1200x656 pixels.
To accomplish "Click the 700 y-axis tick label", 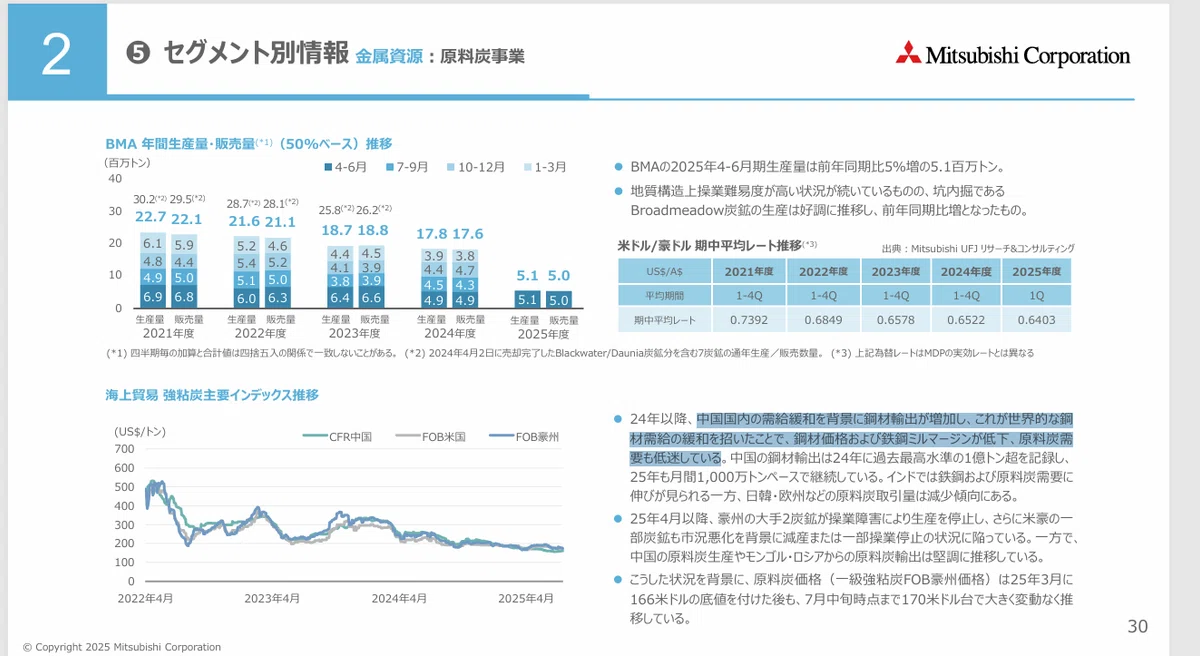I will coord(124,449).
